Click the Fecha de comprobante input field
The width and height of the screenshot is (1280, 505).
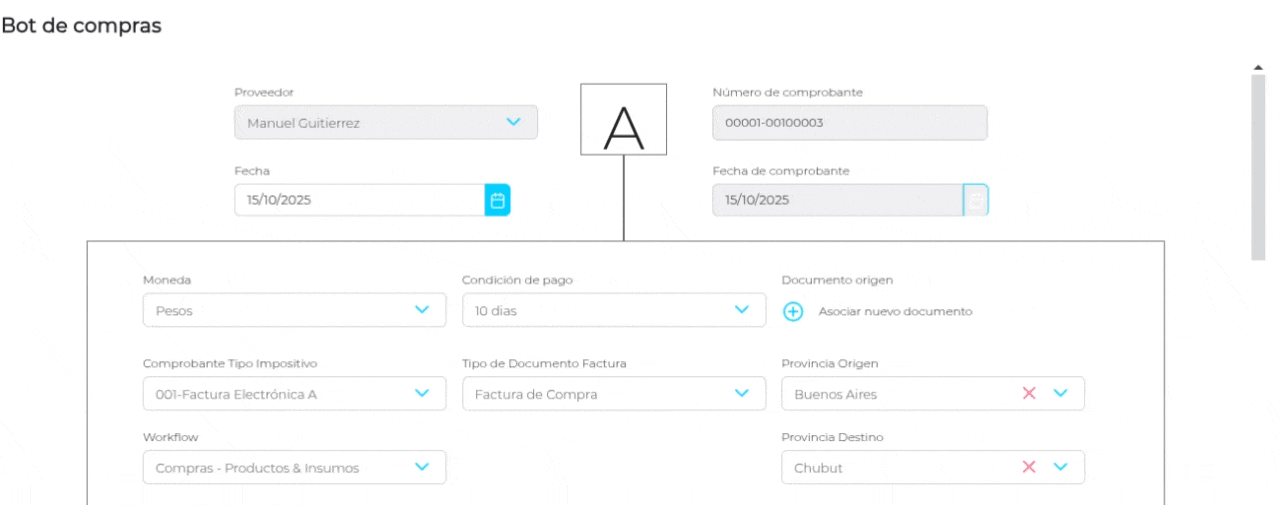click(837, 200)
